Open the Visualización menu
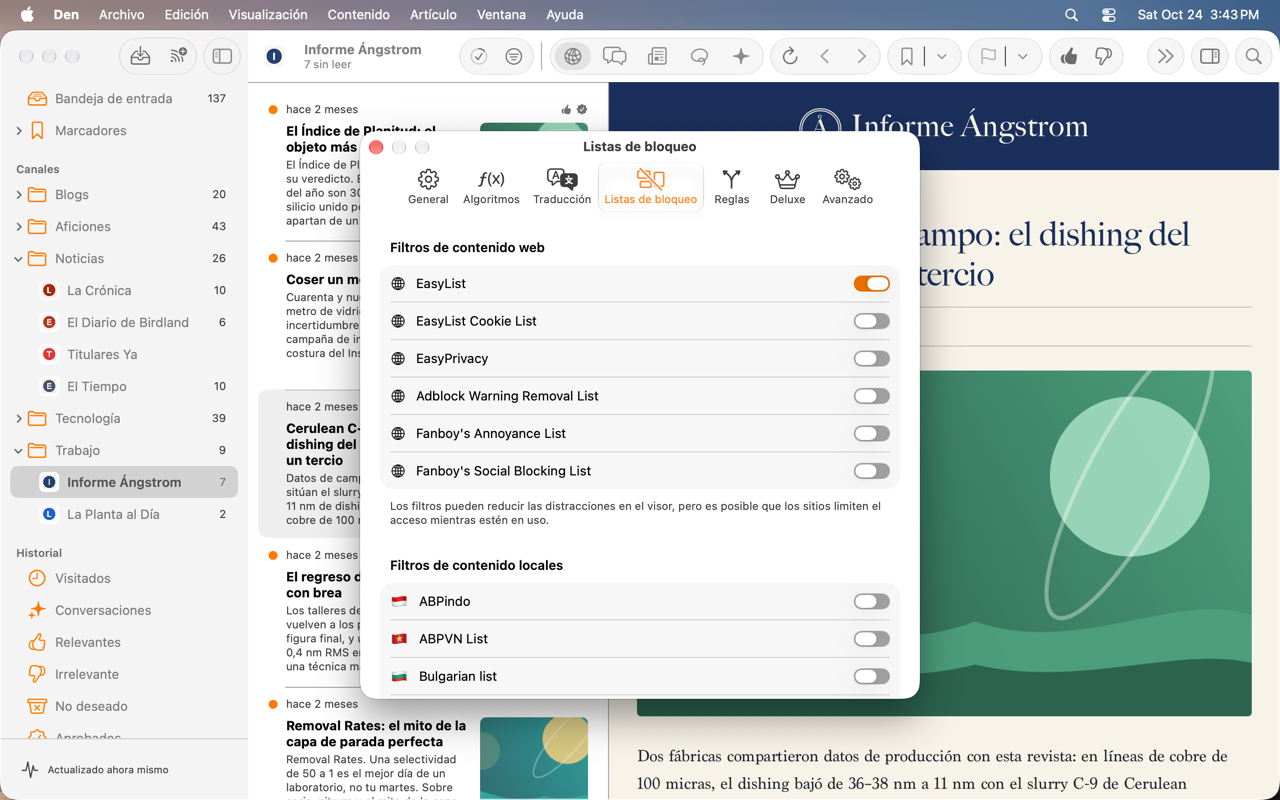This screenshot has width=1280, height=800. tap(268, 15)
